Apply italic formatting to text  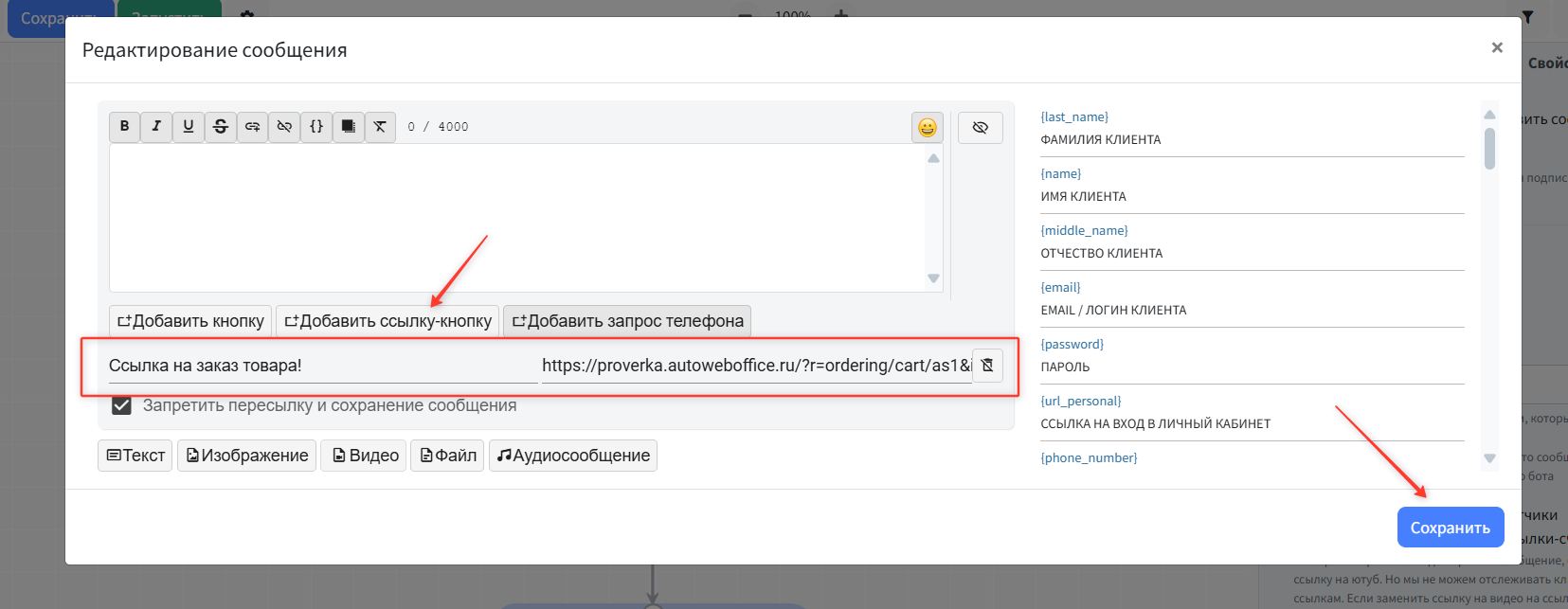pyautogui.click(x=156, y=126)
